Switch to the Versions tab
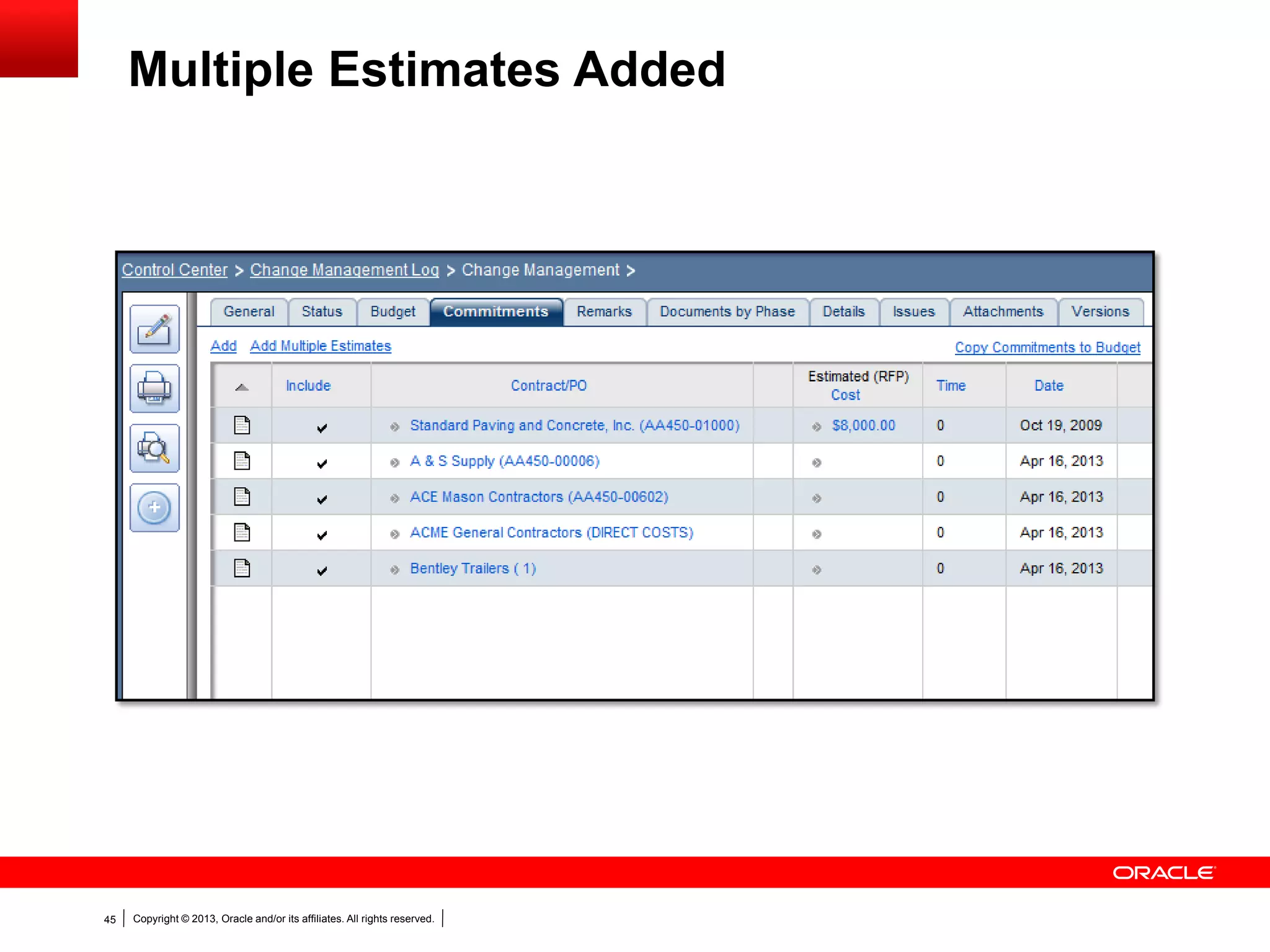The height and width of the screenshot is (952, 1270). click(1100, 312)
